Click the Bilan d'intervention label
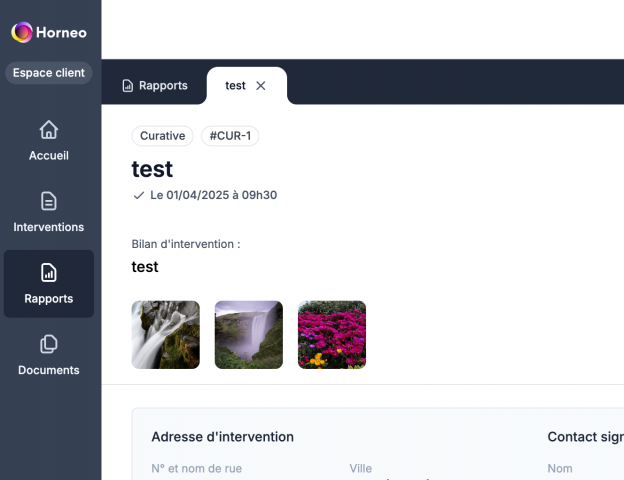Screen dimensions: 624x480 coord(186,244)
